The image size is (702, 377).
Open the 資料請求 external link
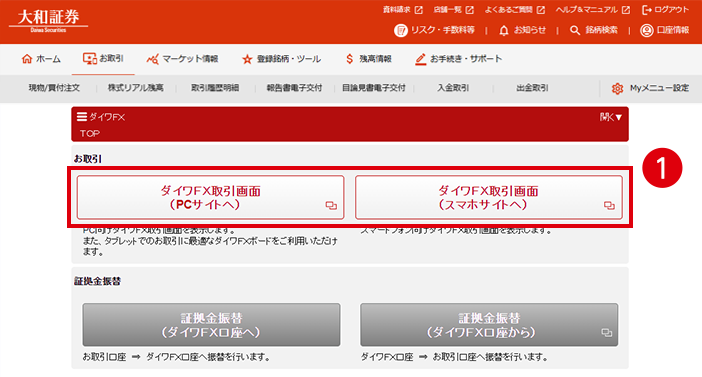(x=402, y=9)
